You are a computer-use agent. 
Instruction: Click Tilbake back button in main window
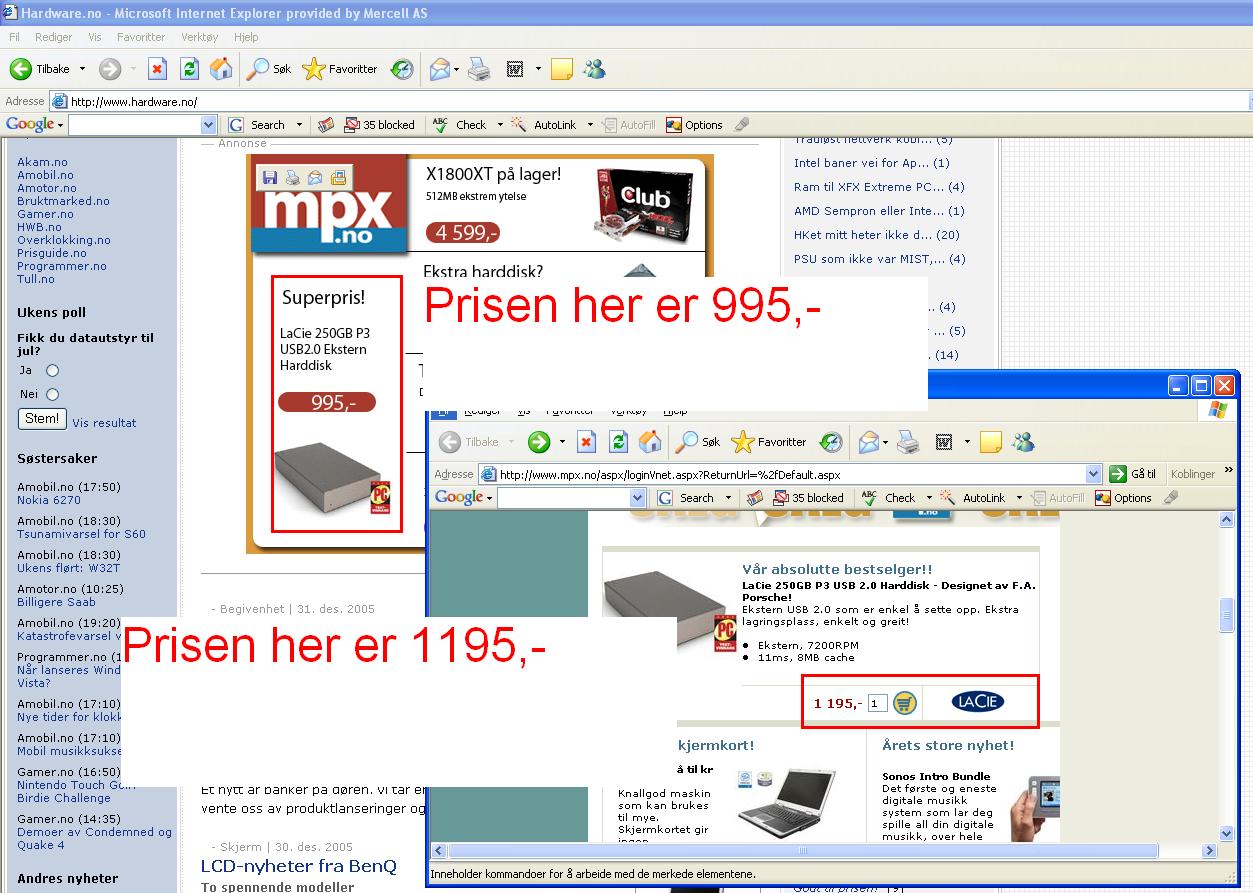pyautogui.click(x=40, y=69)
